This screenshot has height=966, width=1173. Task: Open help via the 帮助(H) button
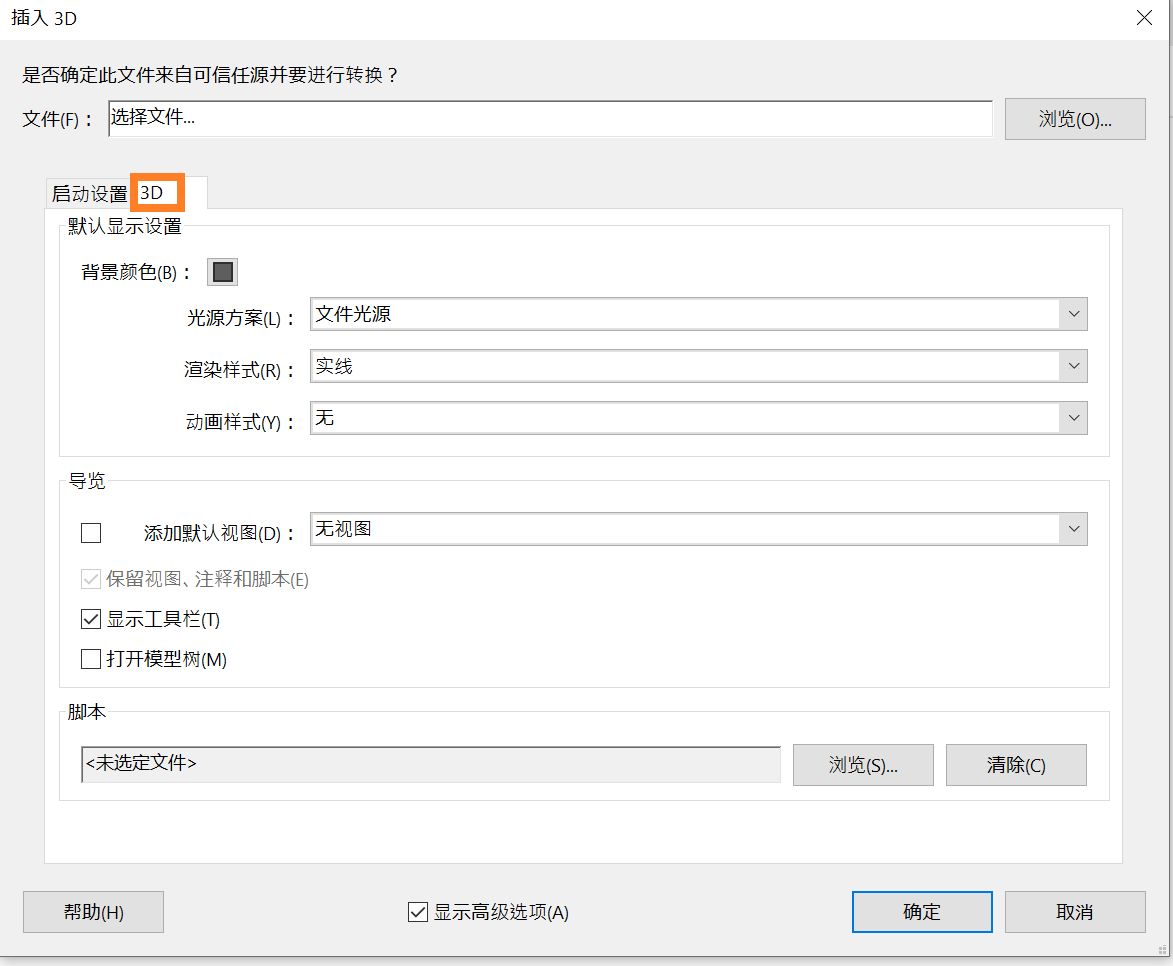pyautogui.click(x=92, y=911)
